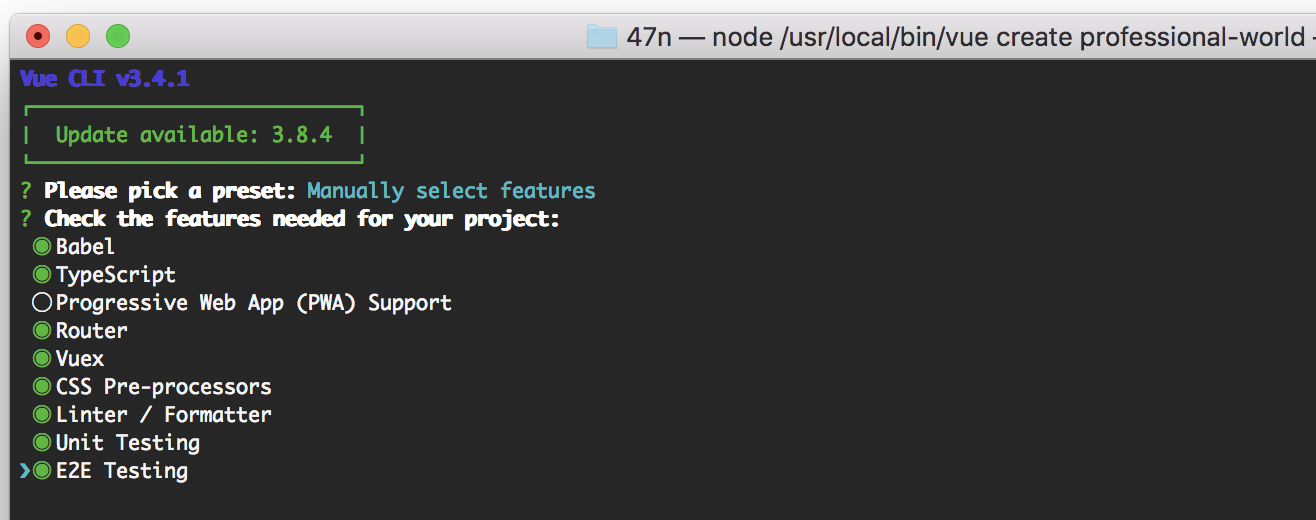Viewport: 1316px width, 520px height.
Task: Toggle the Babel feature radio circle
Action: click(42, 246)
